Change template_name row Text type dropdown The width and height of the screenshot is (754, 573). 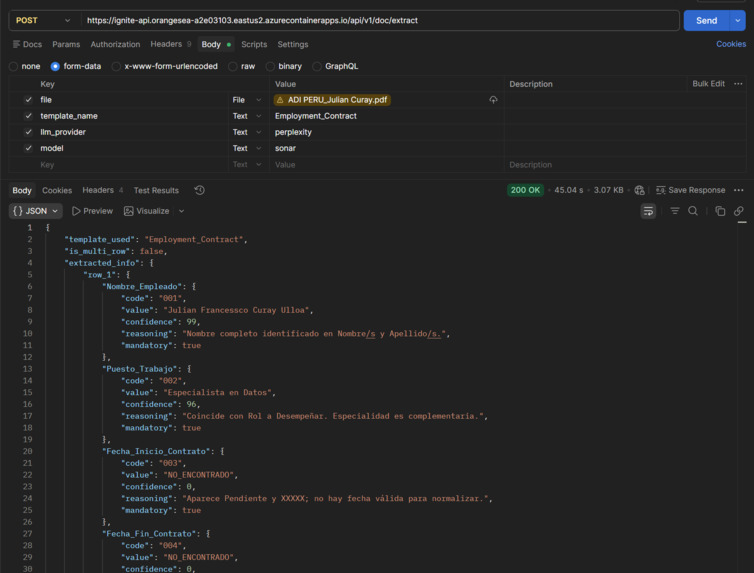pos(247,116)
